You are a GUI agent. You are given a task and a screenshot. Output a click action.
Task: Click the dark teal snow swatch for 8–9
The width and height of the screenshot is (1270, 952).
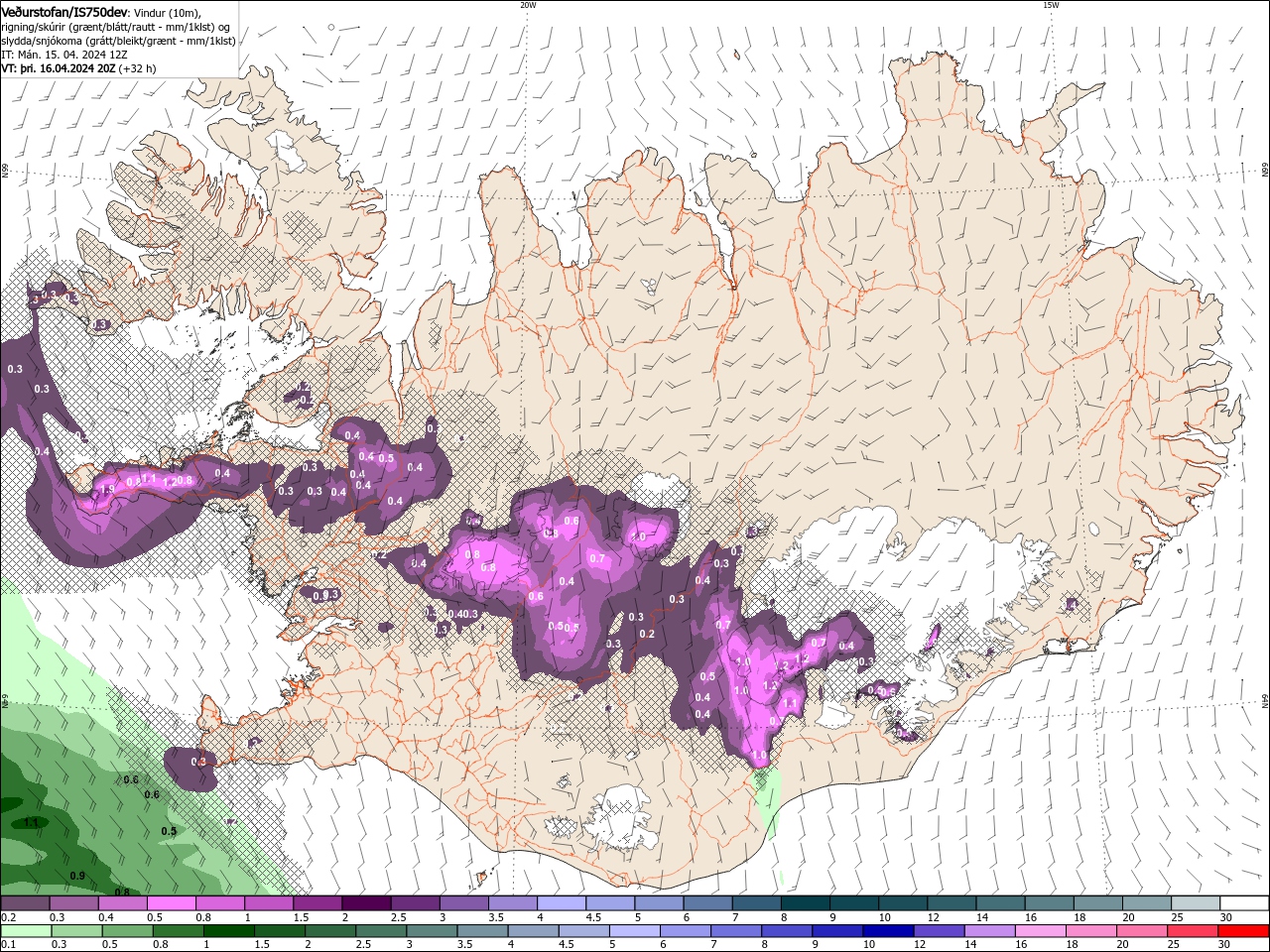coord(805,903)
